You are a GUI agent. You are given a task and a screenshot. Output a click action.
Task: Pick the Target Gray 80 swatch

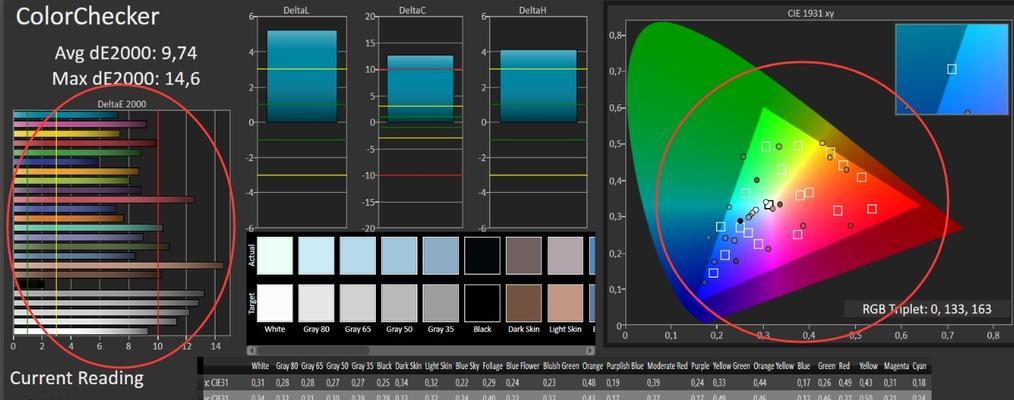(316, 303)
